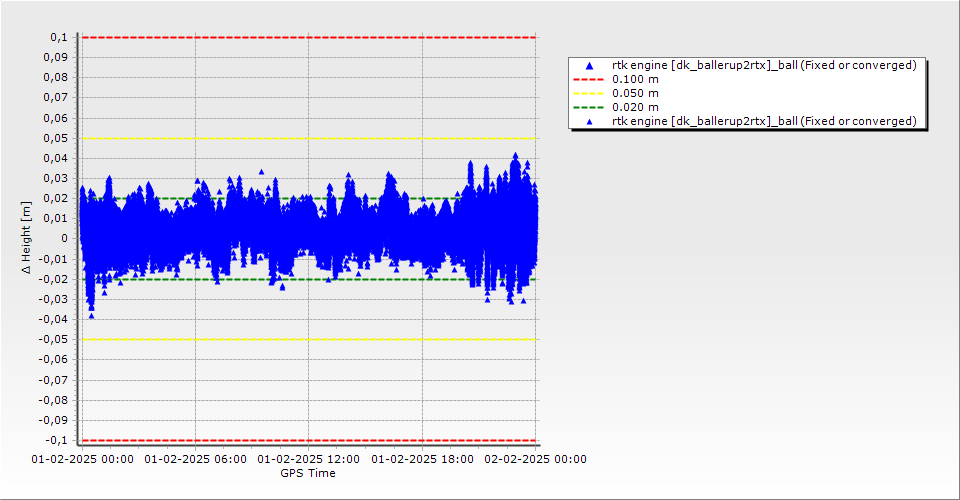Click the '0,1' y-axis tick label
The width and height of the screenshot is (960, 500).
click(x=59, y=37)
